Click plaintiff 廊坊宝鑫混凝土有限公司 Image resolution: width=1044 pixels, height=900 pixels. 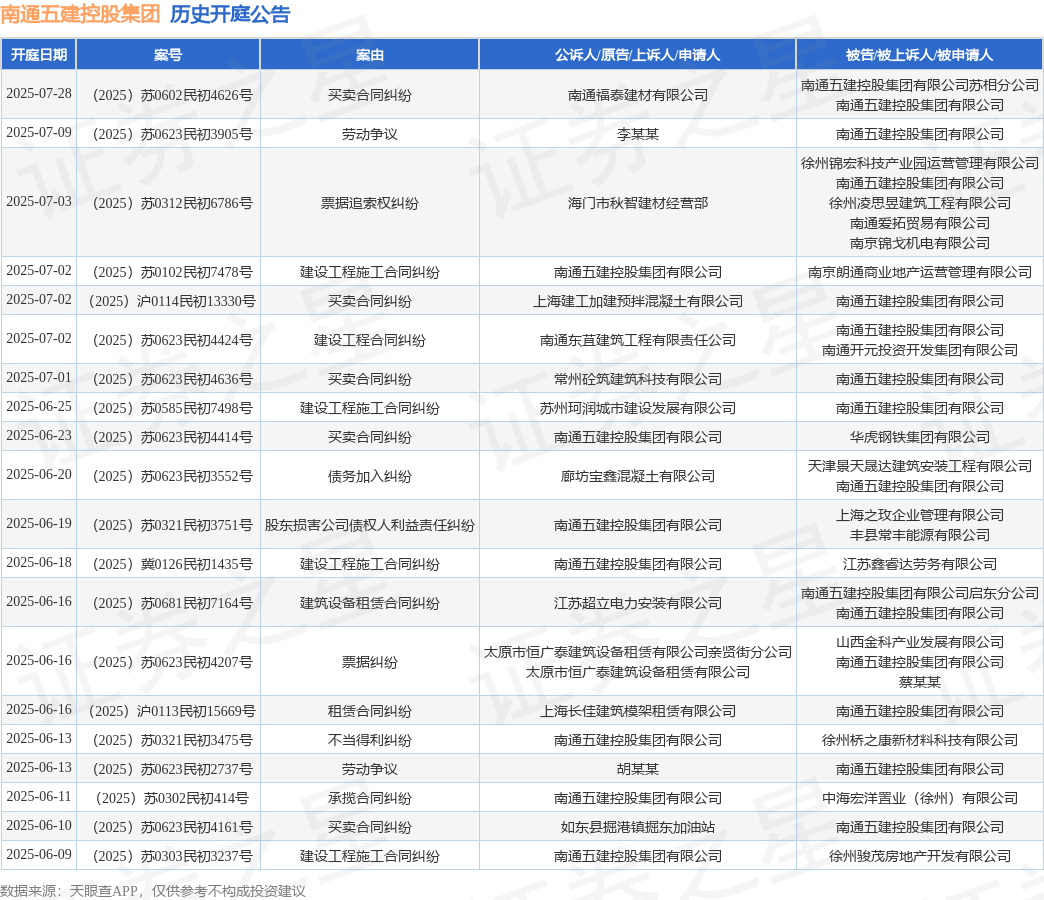point(638,476)
